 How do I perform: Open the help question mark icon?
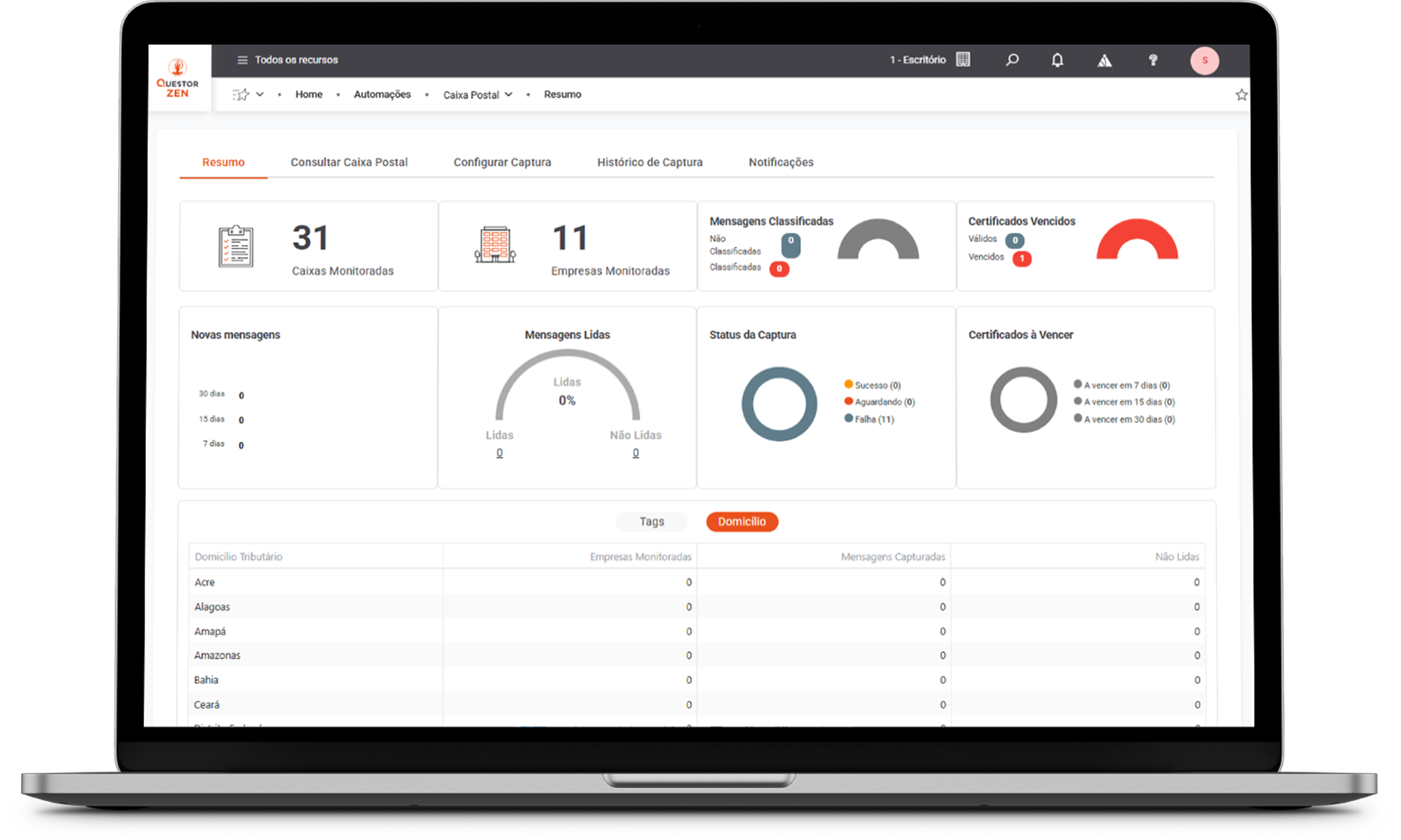tap(1153, 60)
